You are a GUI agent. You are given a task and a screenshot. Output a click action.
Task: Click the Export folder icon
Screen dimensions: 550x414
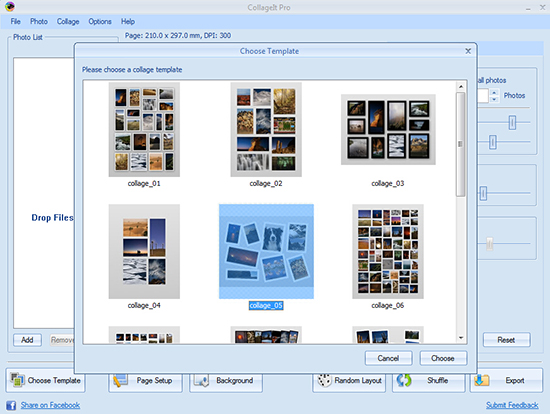[482, 380]
